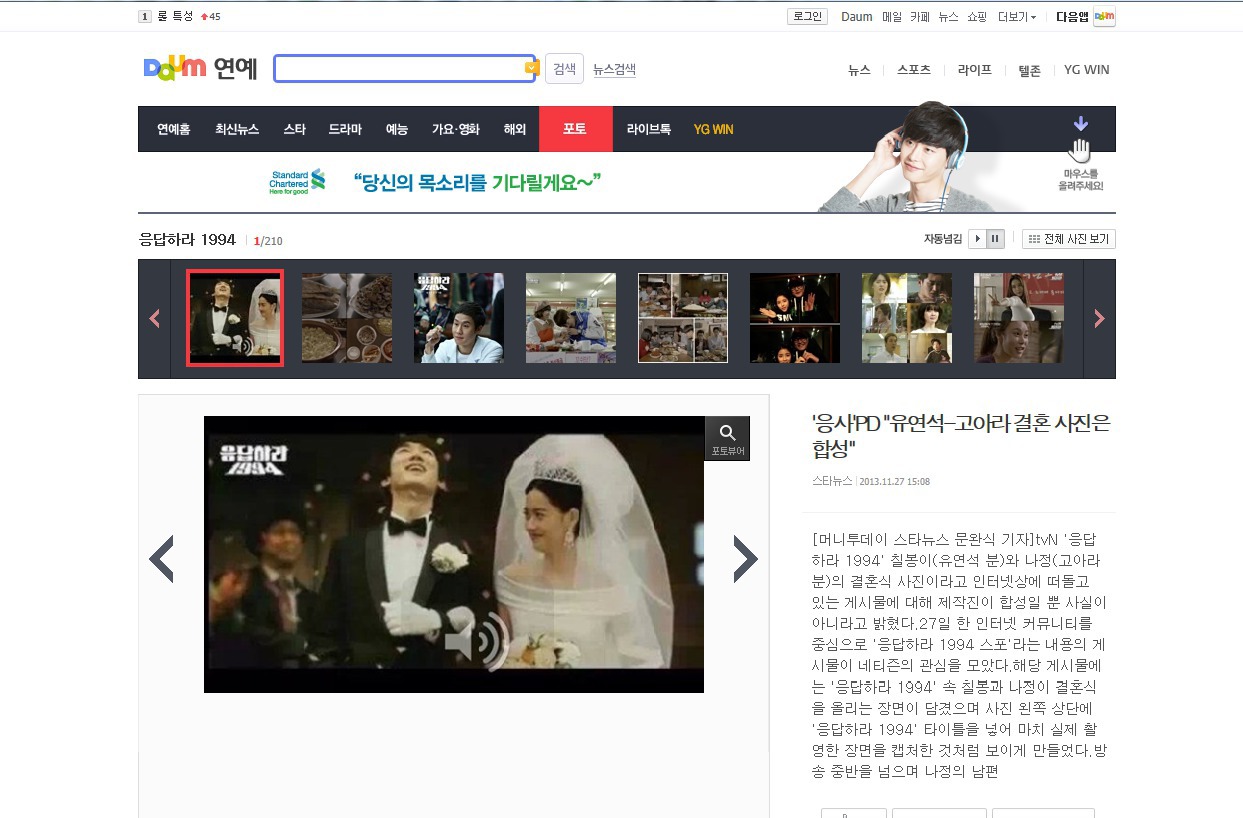Select the wedding photo thumbnail
The image size is (1243, 818).
pos(235,318)
